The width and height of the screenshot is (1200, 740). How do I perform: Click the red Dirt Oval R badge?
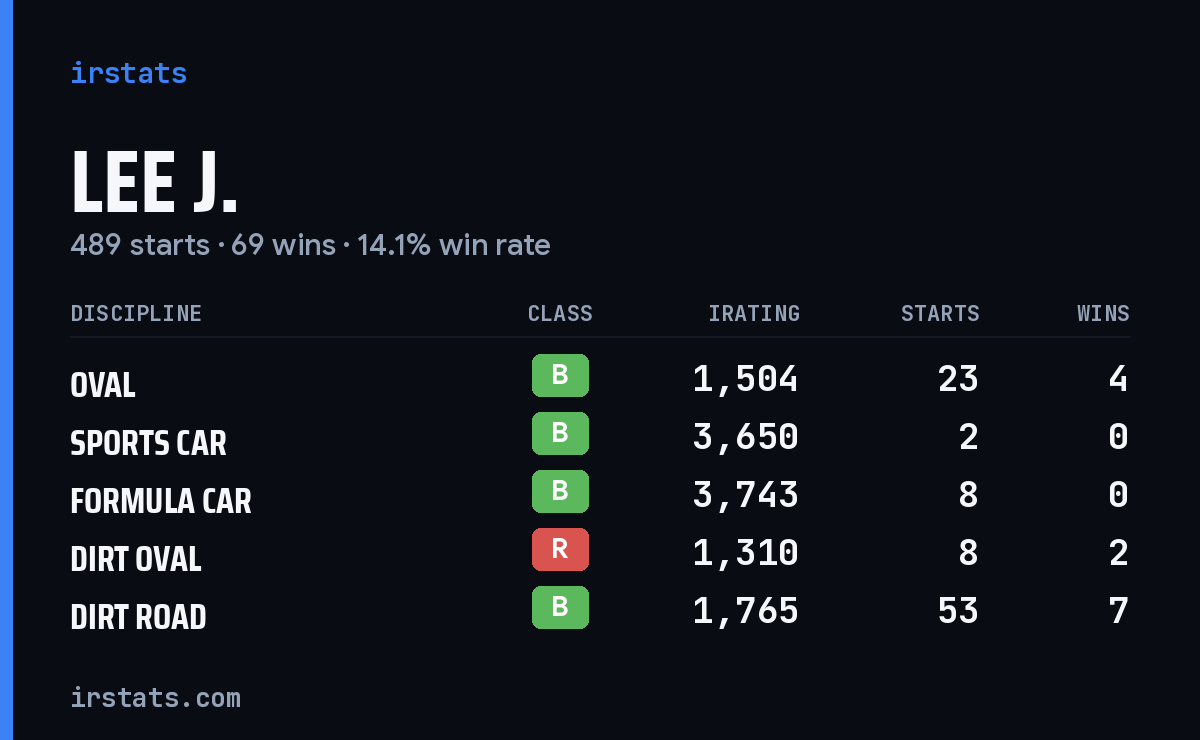560,550
